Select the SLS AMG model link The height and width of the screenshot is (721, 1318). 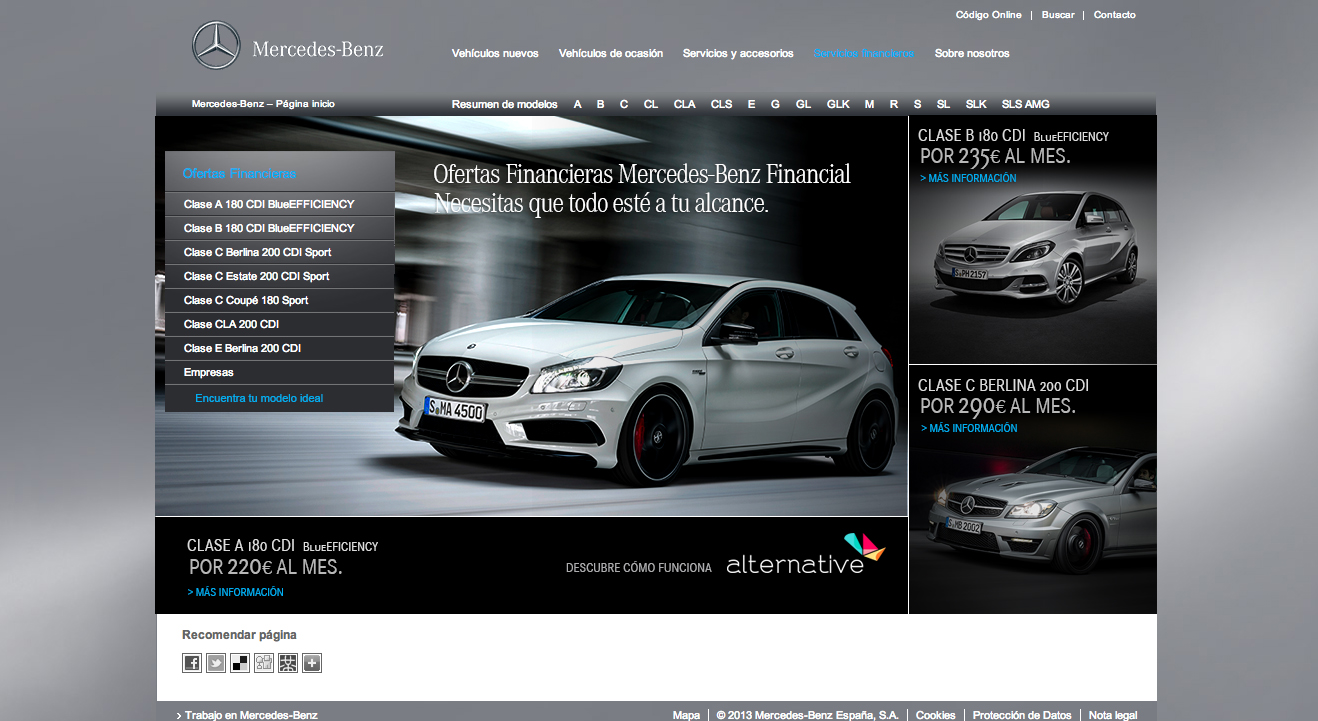coord(1025,104)
